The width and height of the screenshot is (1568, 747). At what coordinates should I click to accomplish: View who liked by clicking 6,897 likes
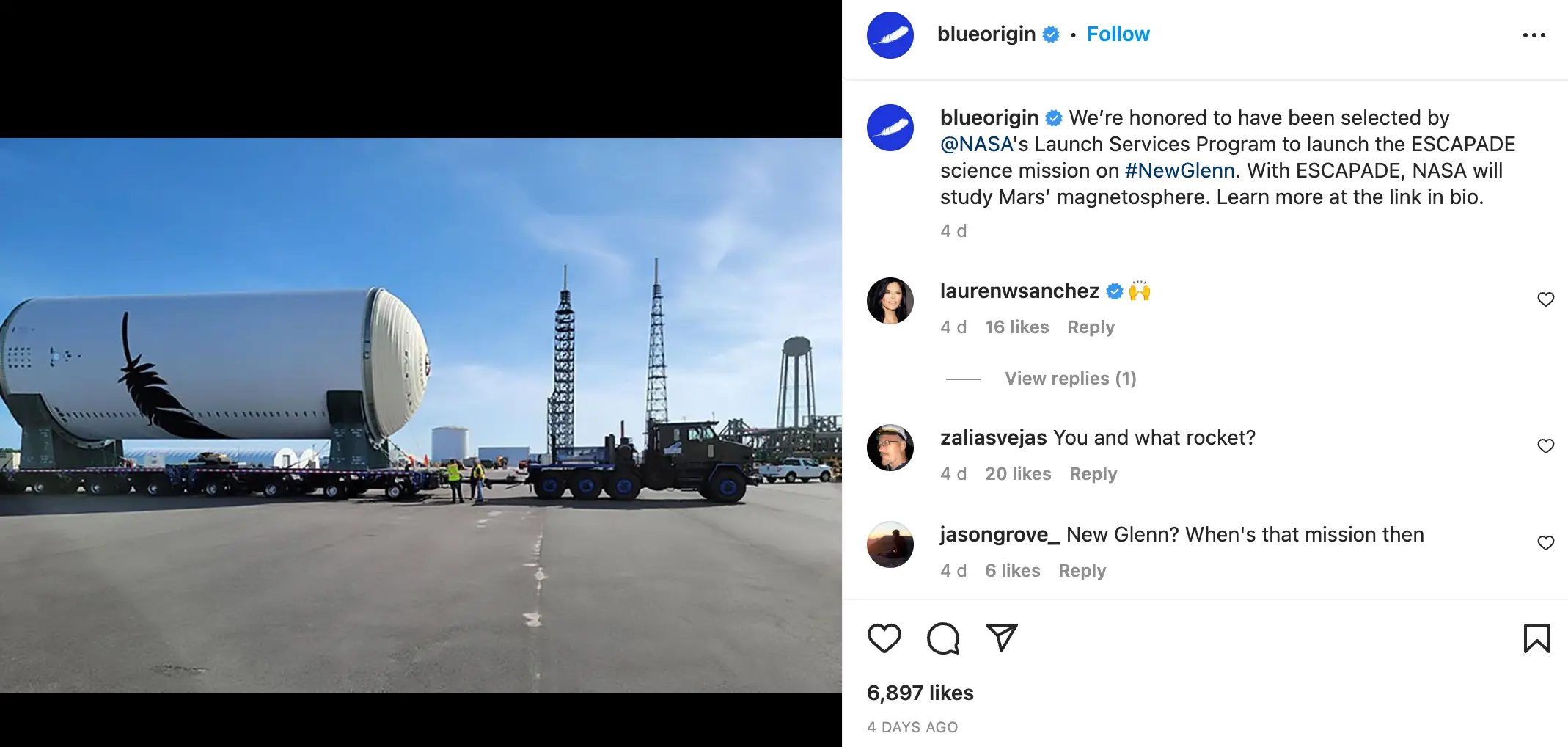click(x=919, y=692)
